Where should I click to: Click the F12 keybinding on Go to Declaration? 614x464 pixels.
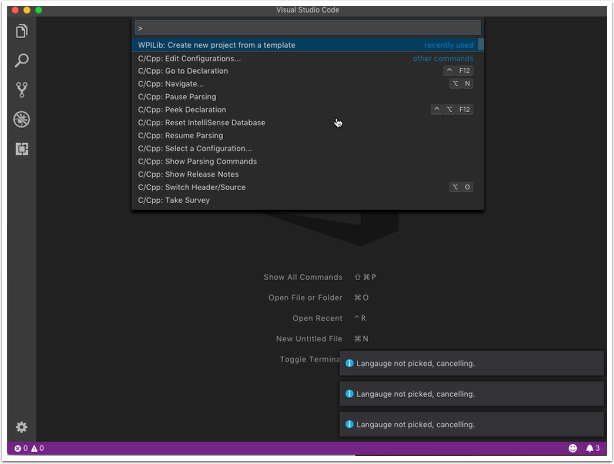pos(464,71)
